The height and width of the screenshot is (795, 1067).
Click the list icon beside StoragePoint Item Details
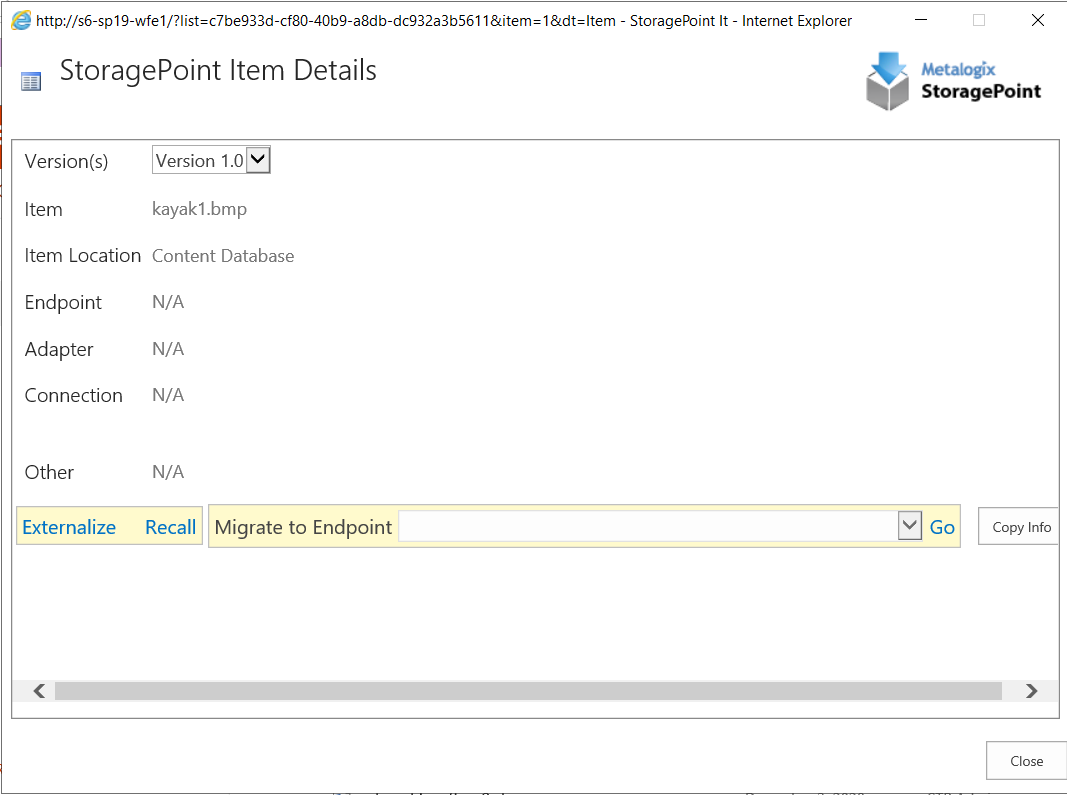pyautogui.click(x=31, y=82)
